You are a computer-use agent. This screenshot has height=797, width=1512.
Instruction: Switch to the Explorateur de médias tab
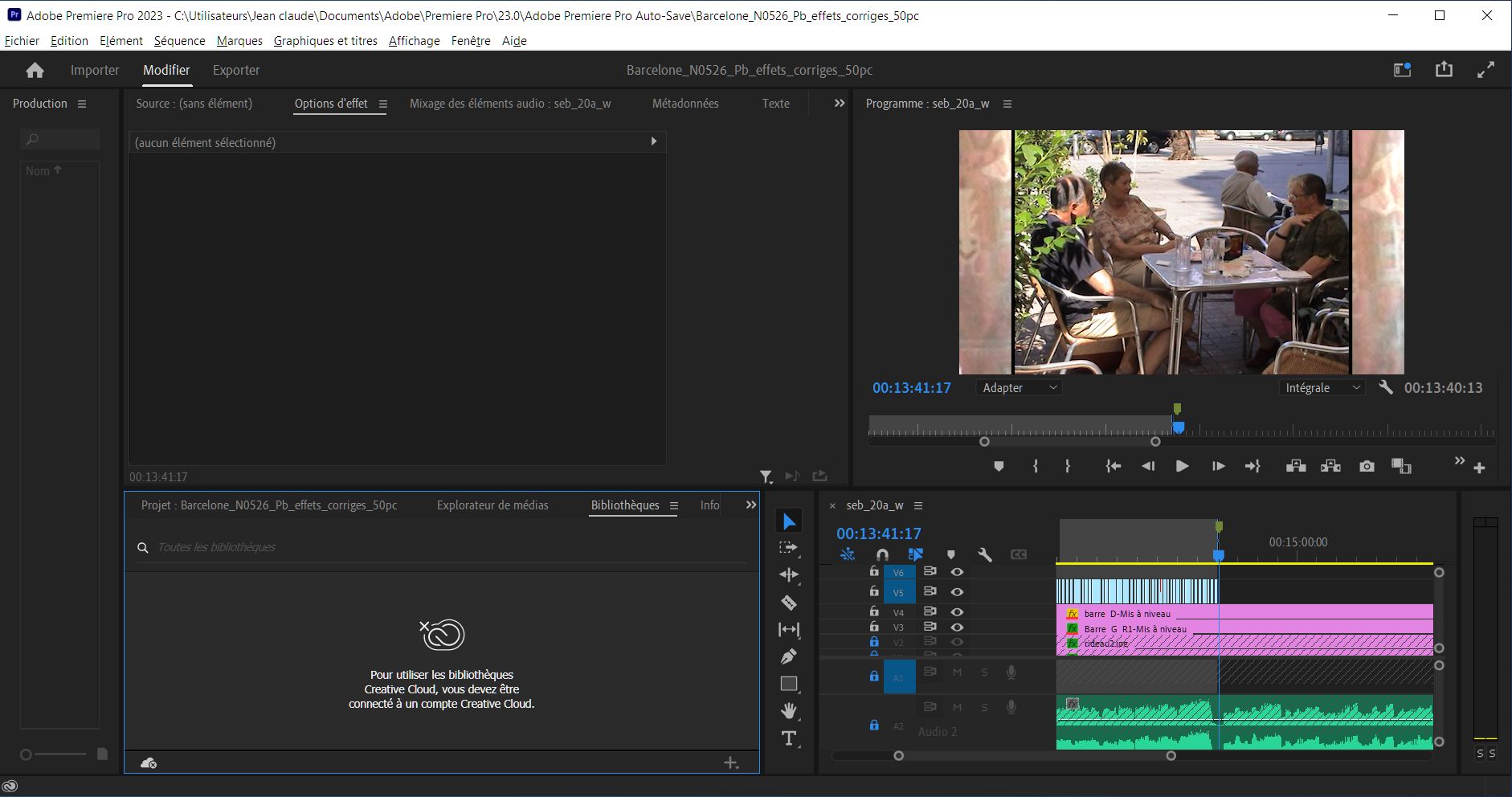click(492, 505)
